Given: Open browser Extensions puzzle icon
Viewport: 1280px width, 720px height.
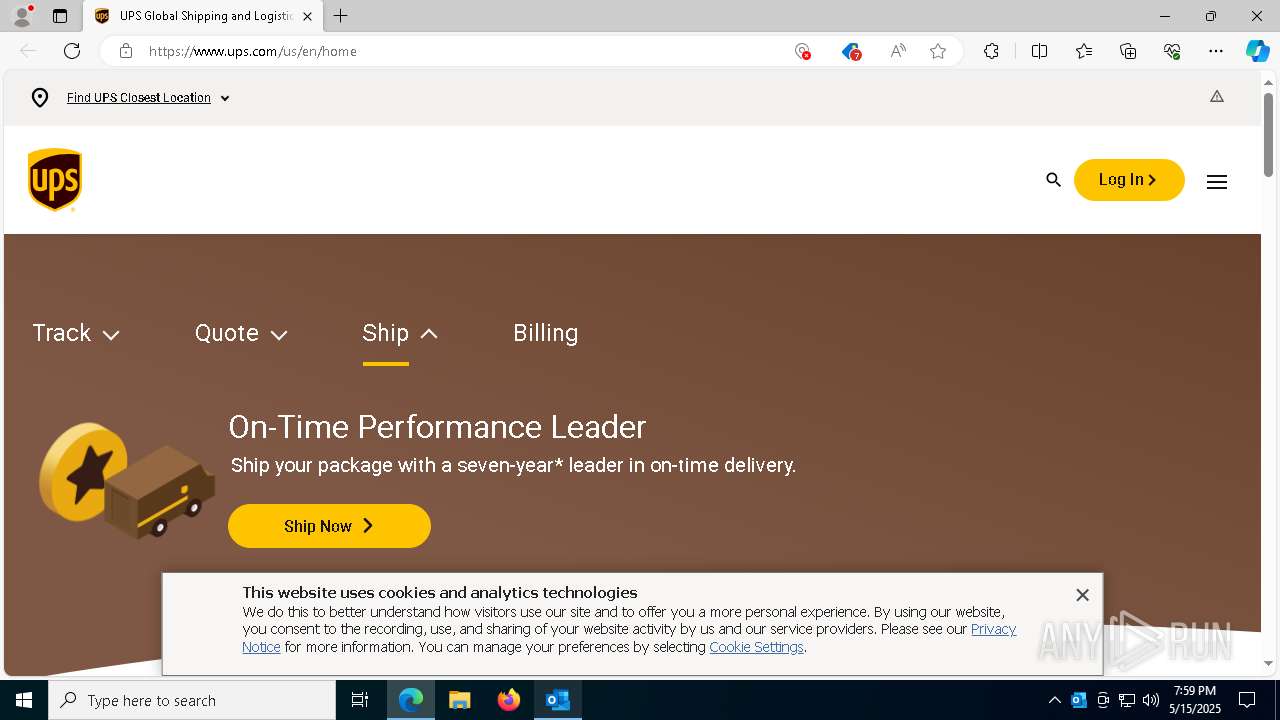Looking at the screenshot, I should [x=991, y=51].
